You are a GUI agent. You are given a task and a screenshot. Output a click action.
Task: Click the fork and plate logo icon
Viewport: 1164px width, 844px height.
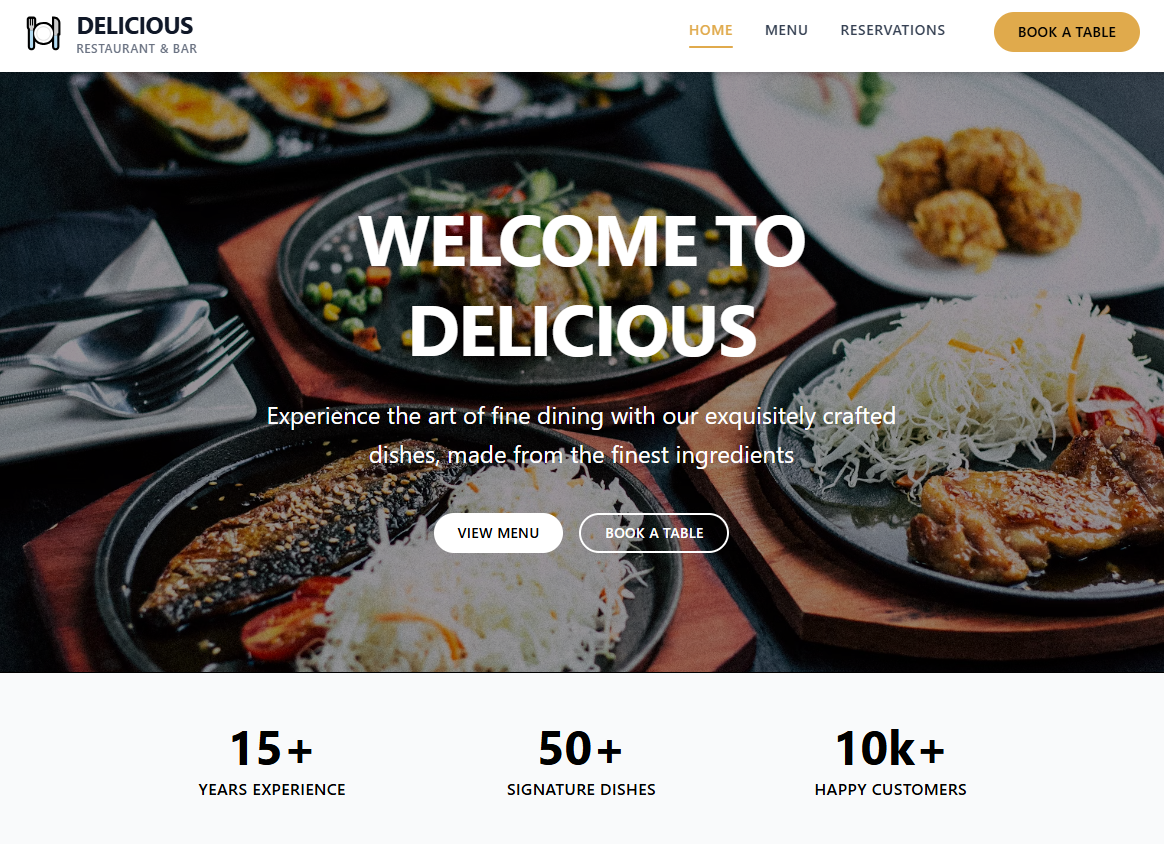[x=43, y=33]
